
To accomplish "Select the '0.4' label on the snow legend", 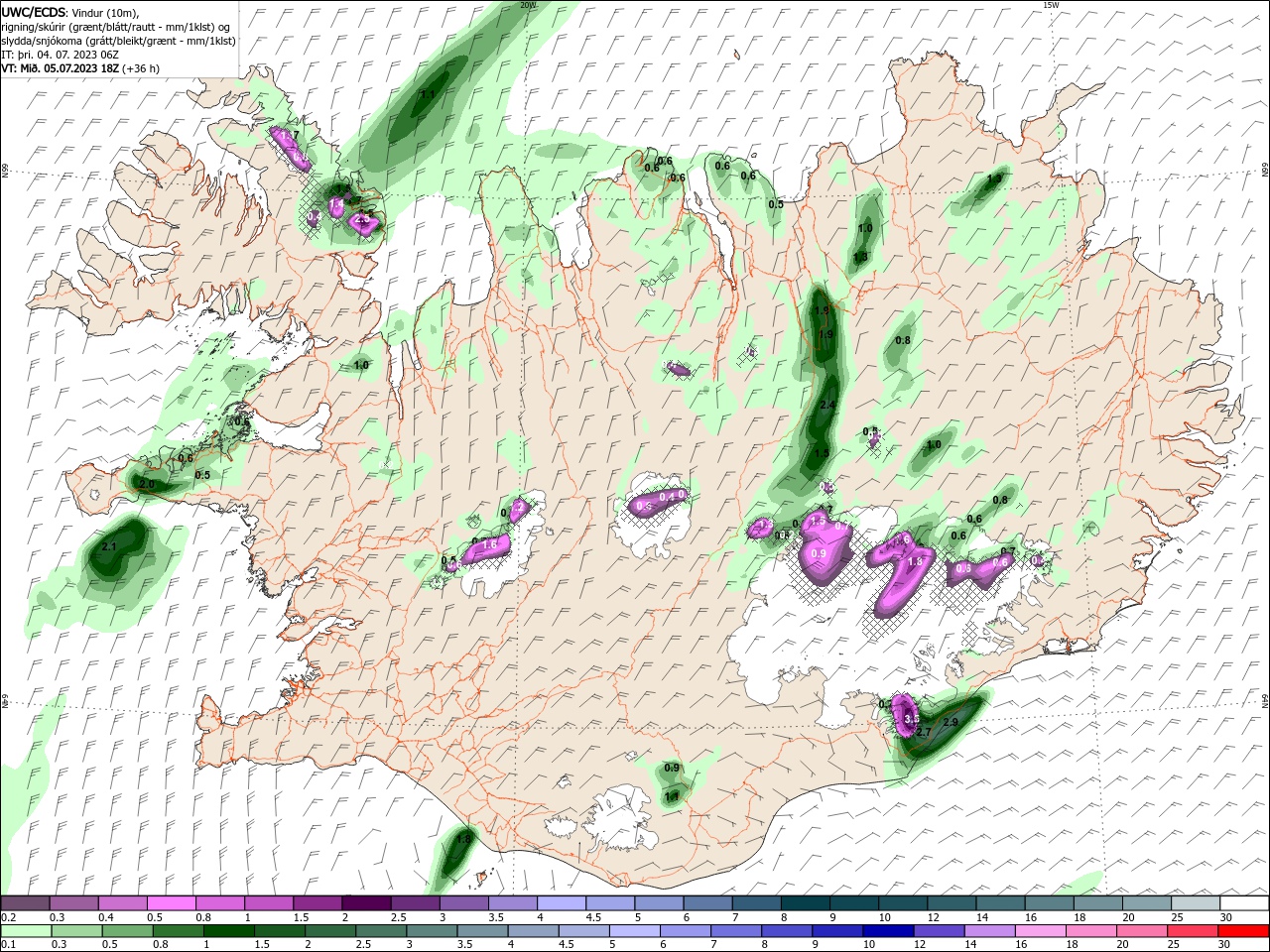I will click(105, 917).
